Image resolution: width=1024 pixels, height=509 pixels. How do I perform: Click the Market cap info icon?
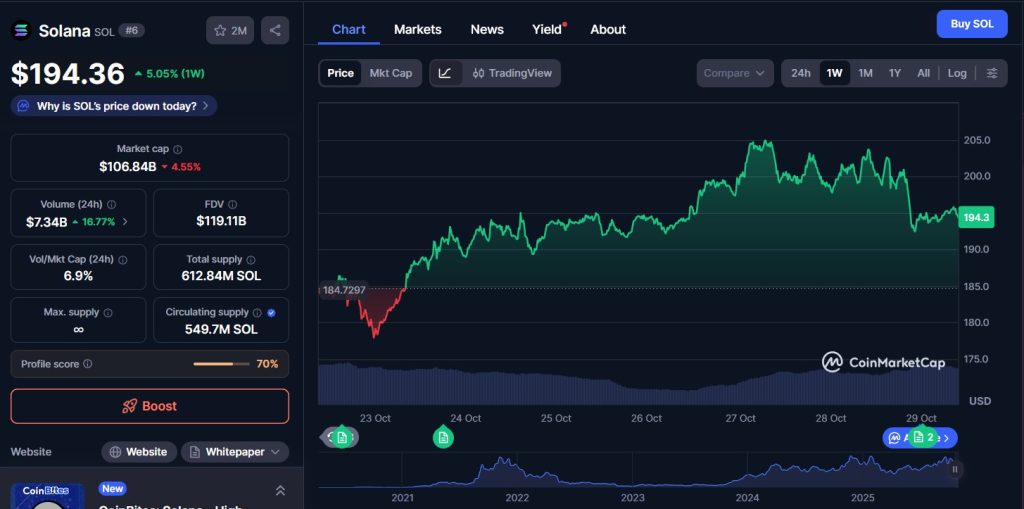(177, 149)
